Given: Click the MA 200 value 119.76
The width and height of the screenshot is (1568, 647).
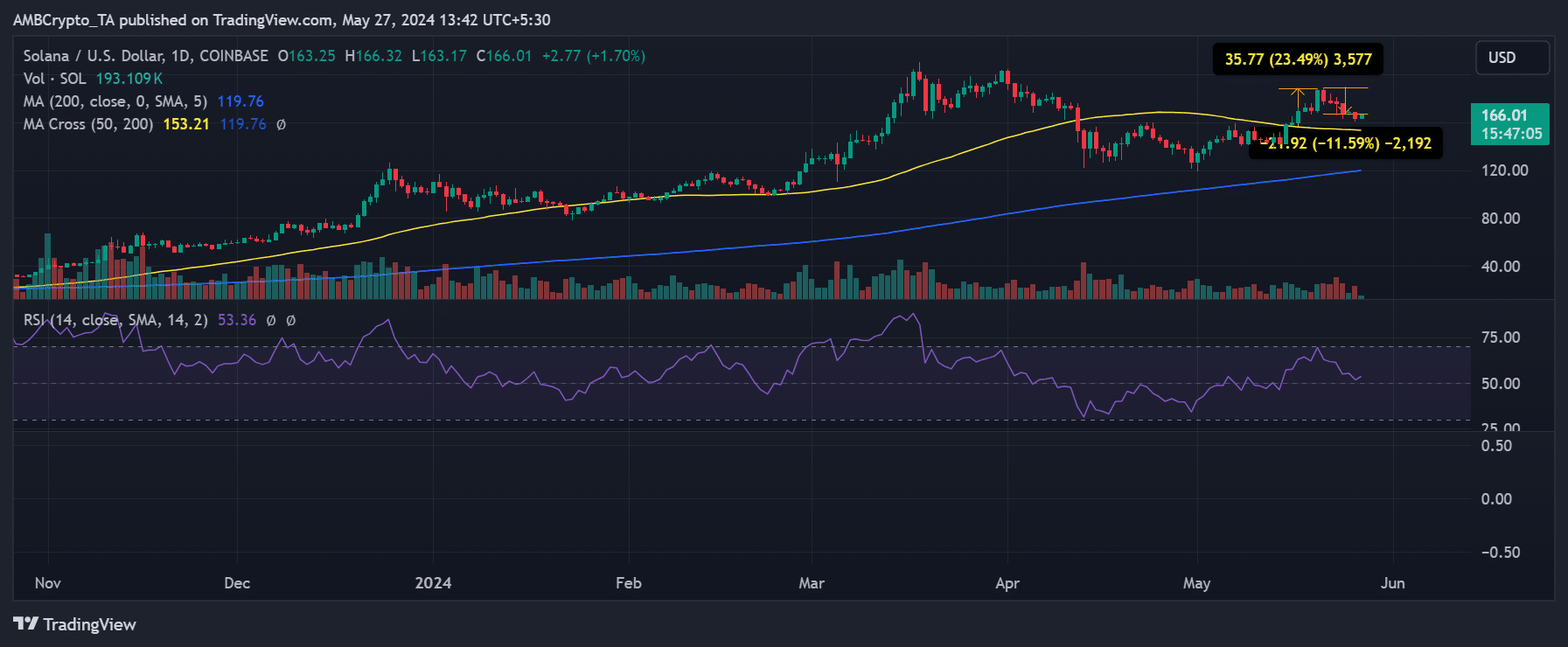Looking at the screenshot, I should click(240, 101).
